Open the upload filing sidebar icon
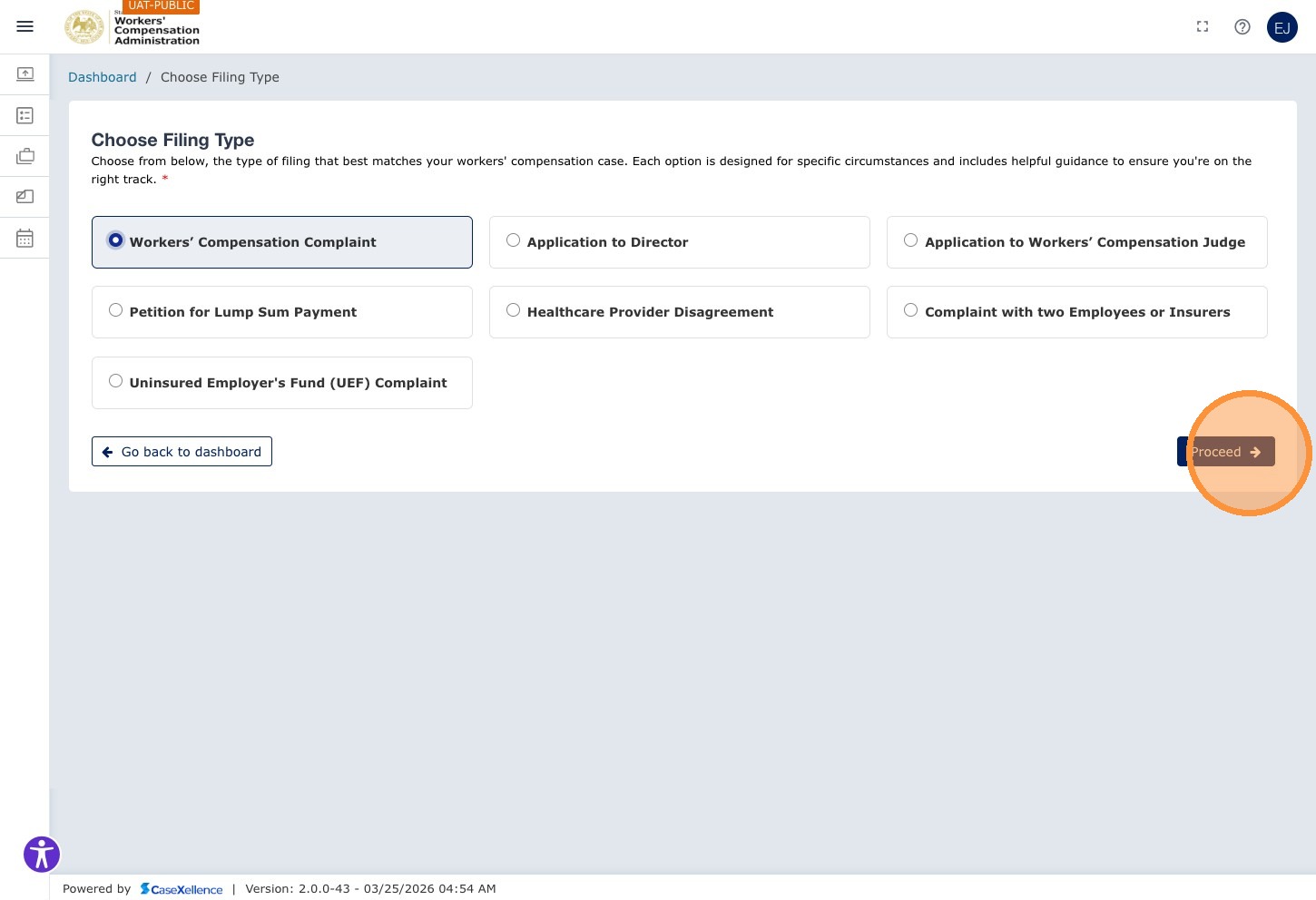 [x=25, y=74]
